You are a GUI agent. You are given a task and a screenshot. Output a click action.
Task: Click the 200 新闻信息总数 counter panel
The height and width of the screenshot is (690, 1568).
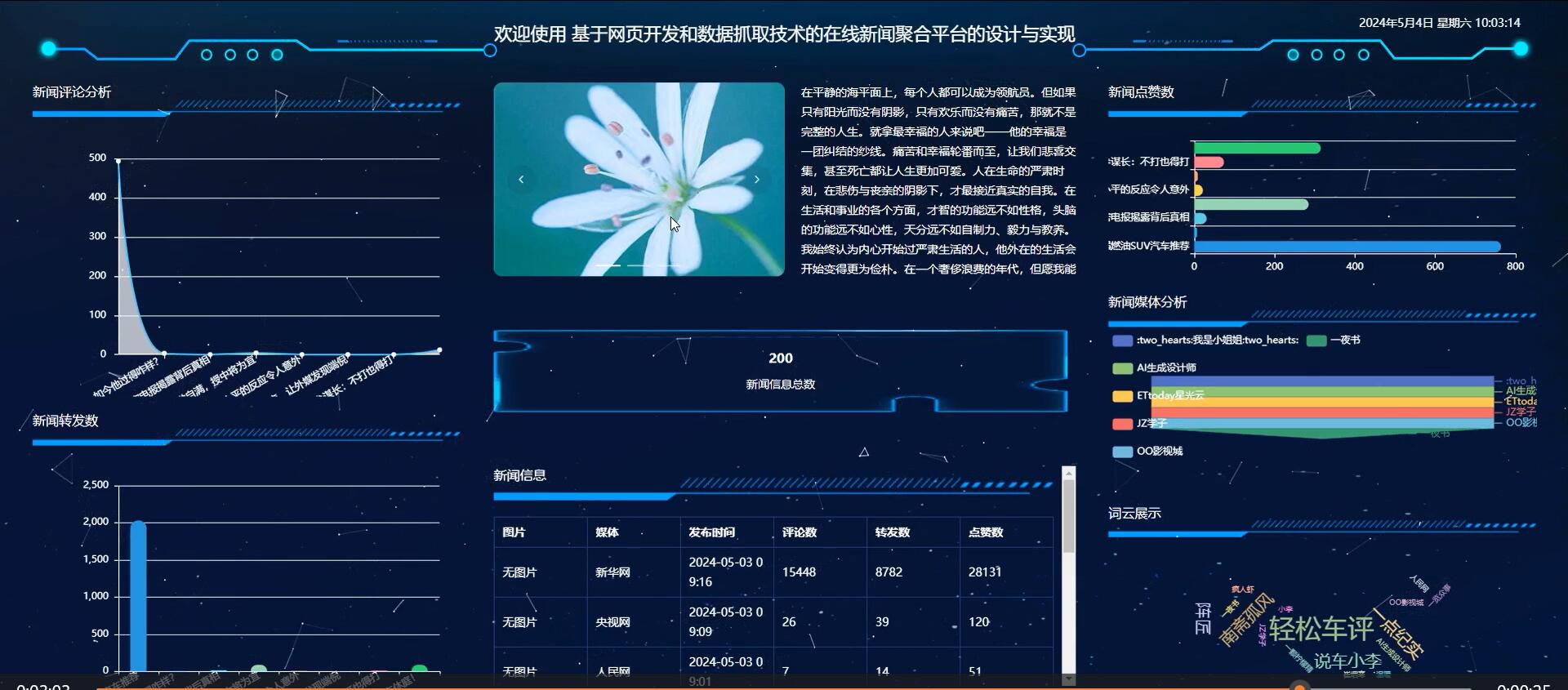pyautogui.click(x=780, y=371)
